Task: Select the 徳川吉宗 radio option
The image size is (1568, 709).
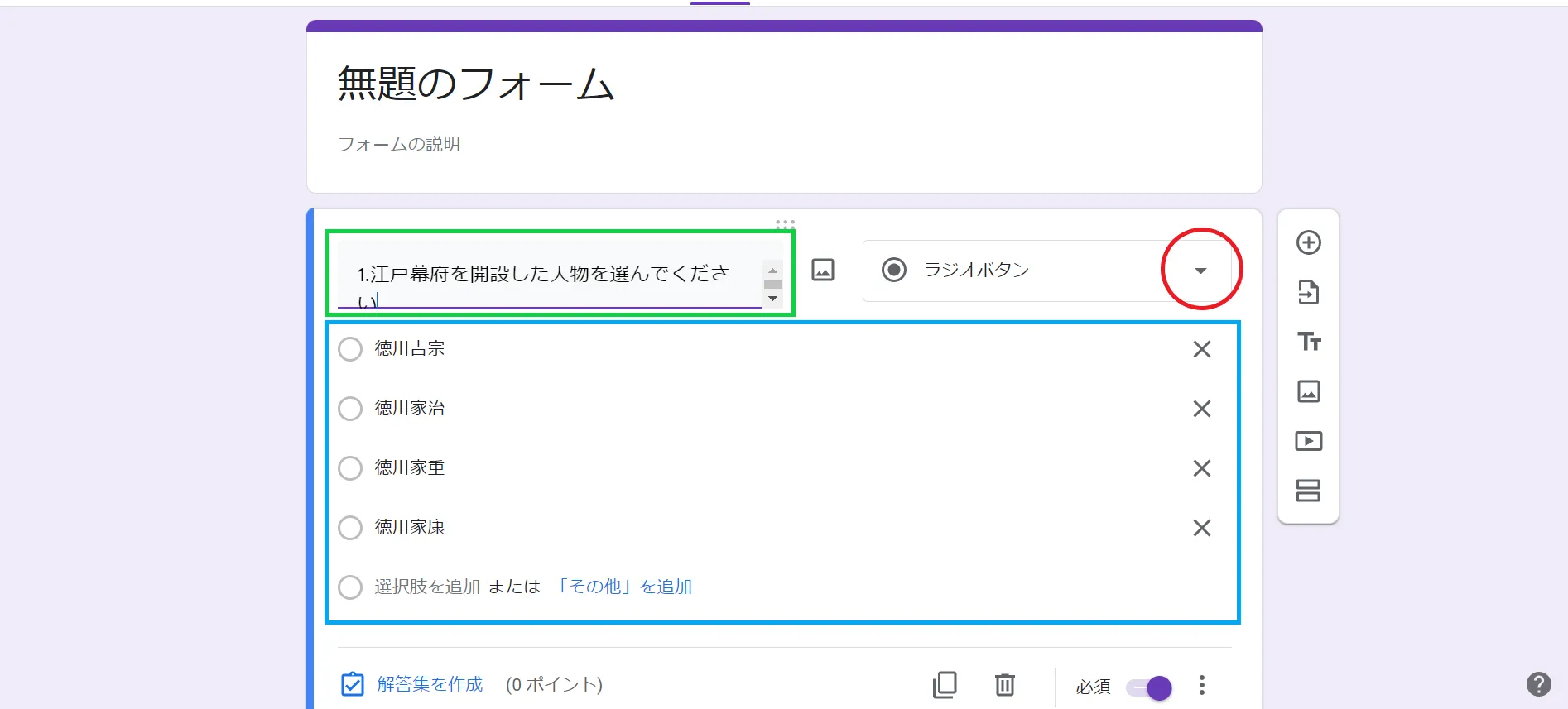Action: [x=350, y=349]
